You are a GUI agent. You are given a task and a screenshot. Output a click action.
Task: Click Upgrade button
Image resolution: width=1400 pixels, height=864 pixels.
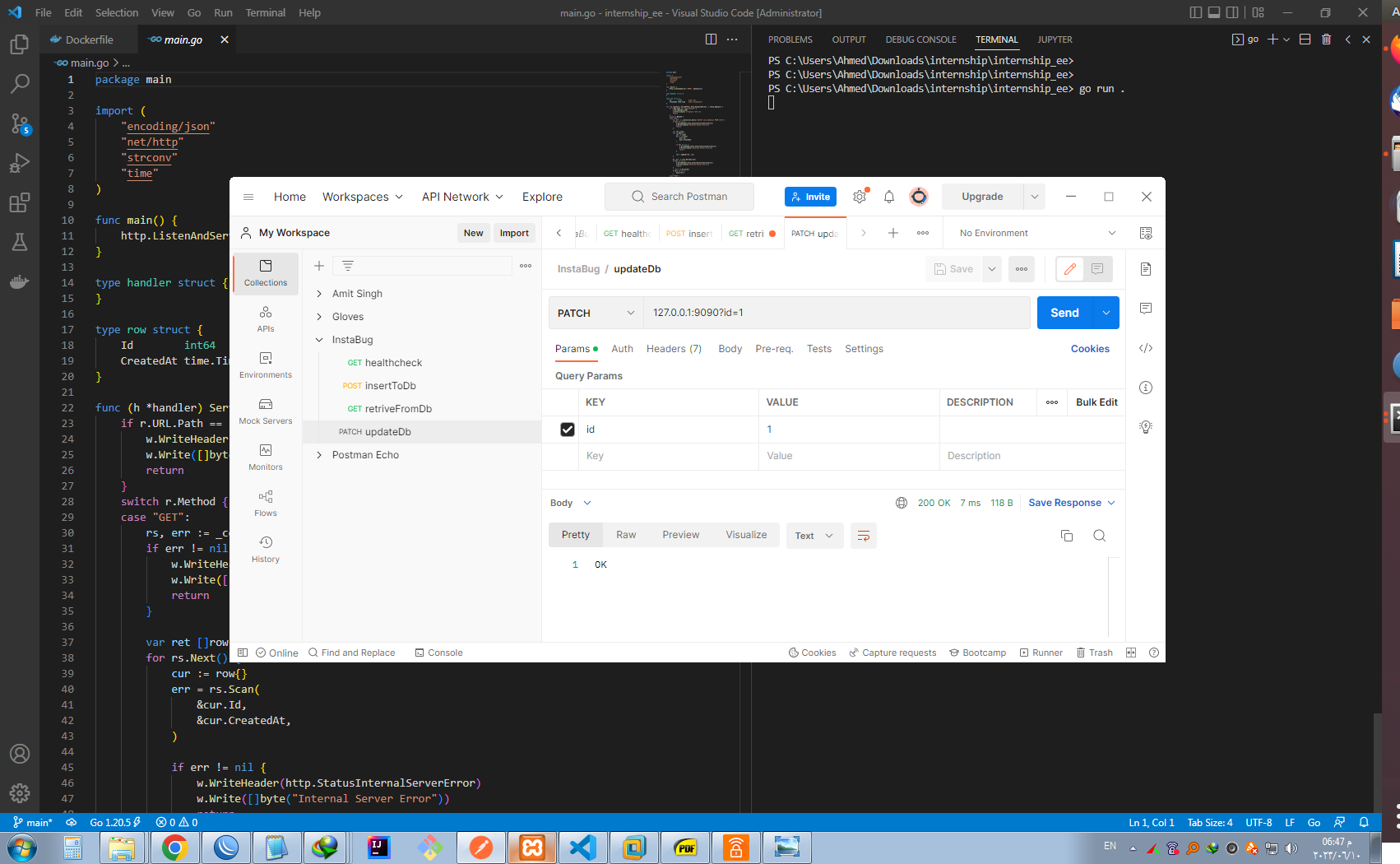coord(982,197)
